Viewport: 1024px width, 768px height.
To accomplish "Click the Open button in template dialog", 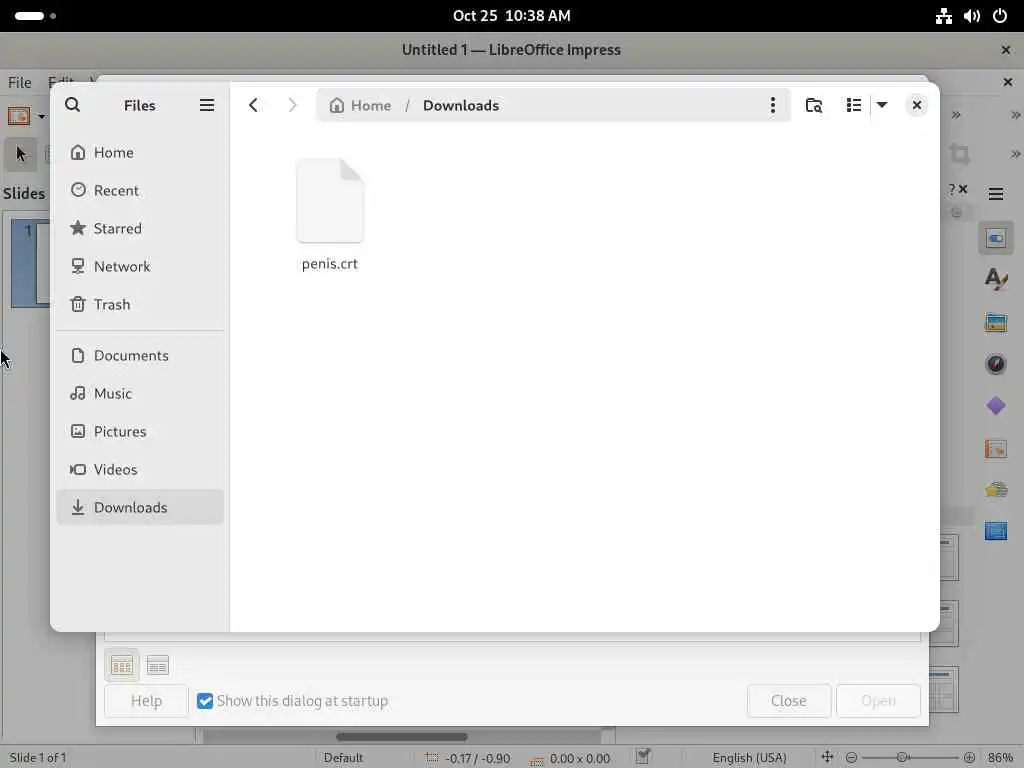I will (878, 701).
